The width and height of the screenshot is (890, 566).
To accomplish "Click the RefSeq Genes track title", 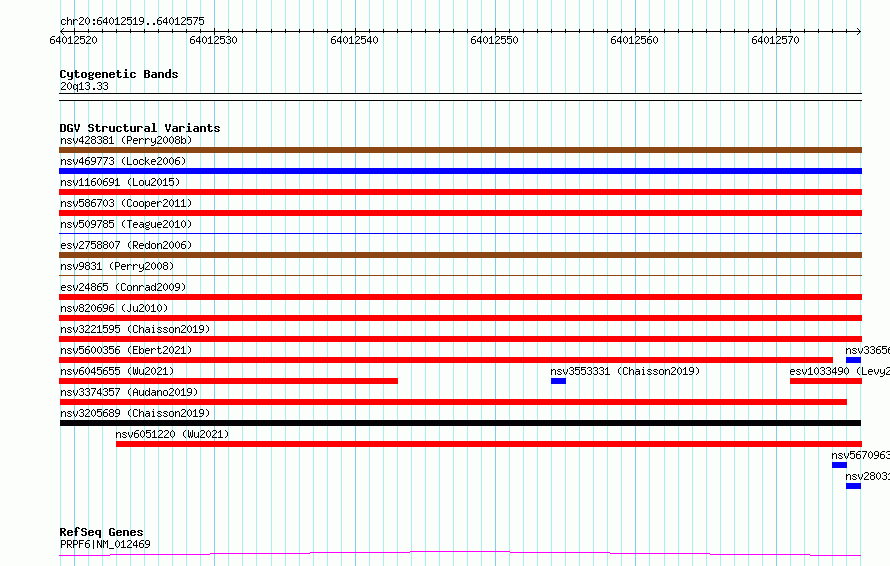I will coord(101,532).
